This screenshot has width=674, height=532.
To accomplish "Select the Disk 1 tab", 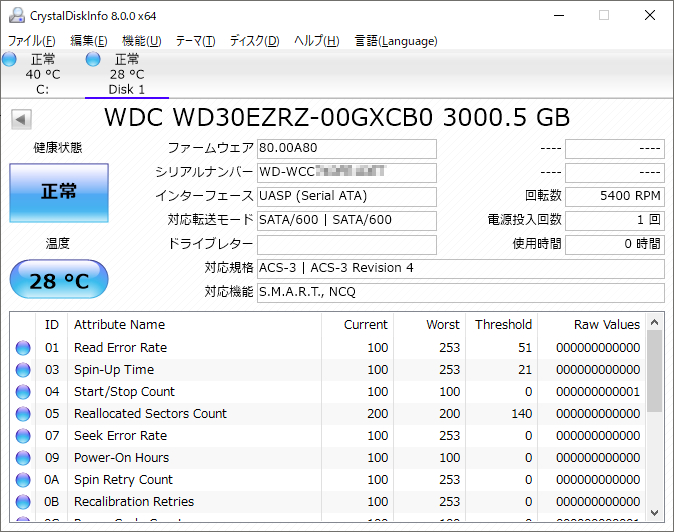I will [127, 74].
